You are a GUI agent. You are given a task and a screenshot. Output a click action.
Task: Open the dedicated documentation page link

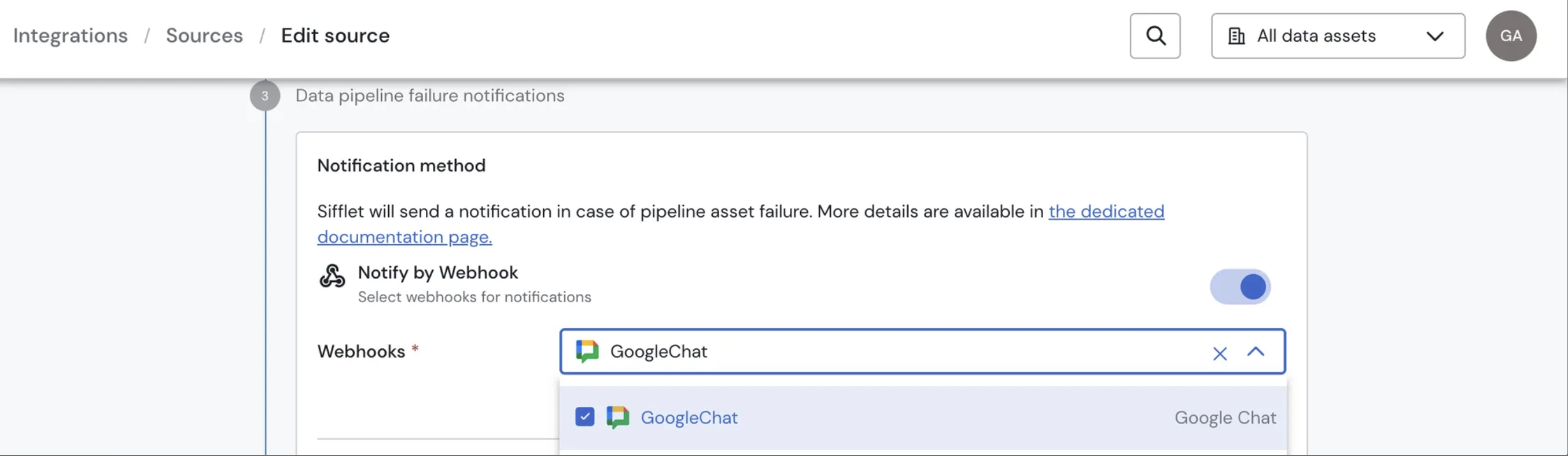click(1105, 212)
